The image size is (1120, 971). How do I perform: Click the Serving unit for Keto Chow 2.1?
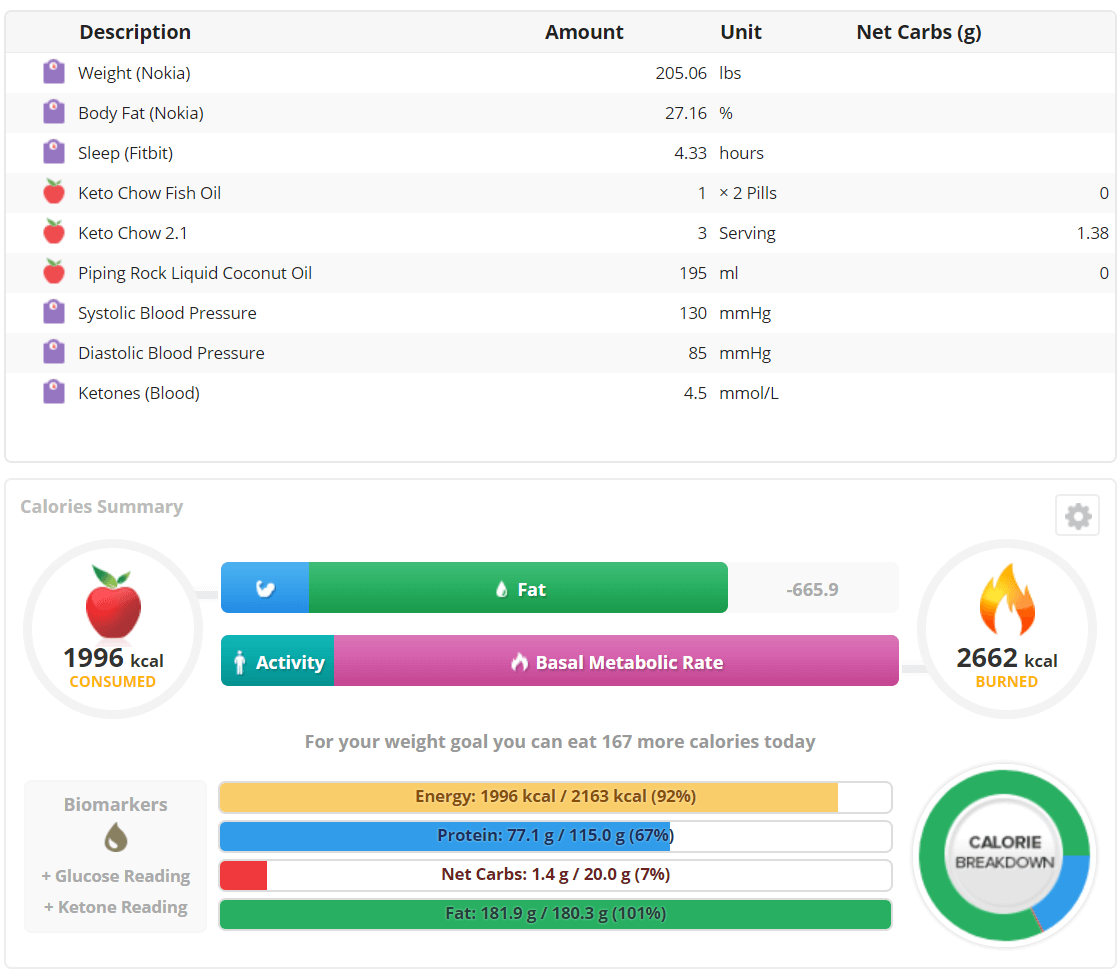(x=747, y=233)
